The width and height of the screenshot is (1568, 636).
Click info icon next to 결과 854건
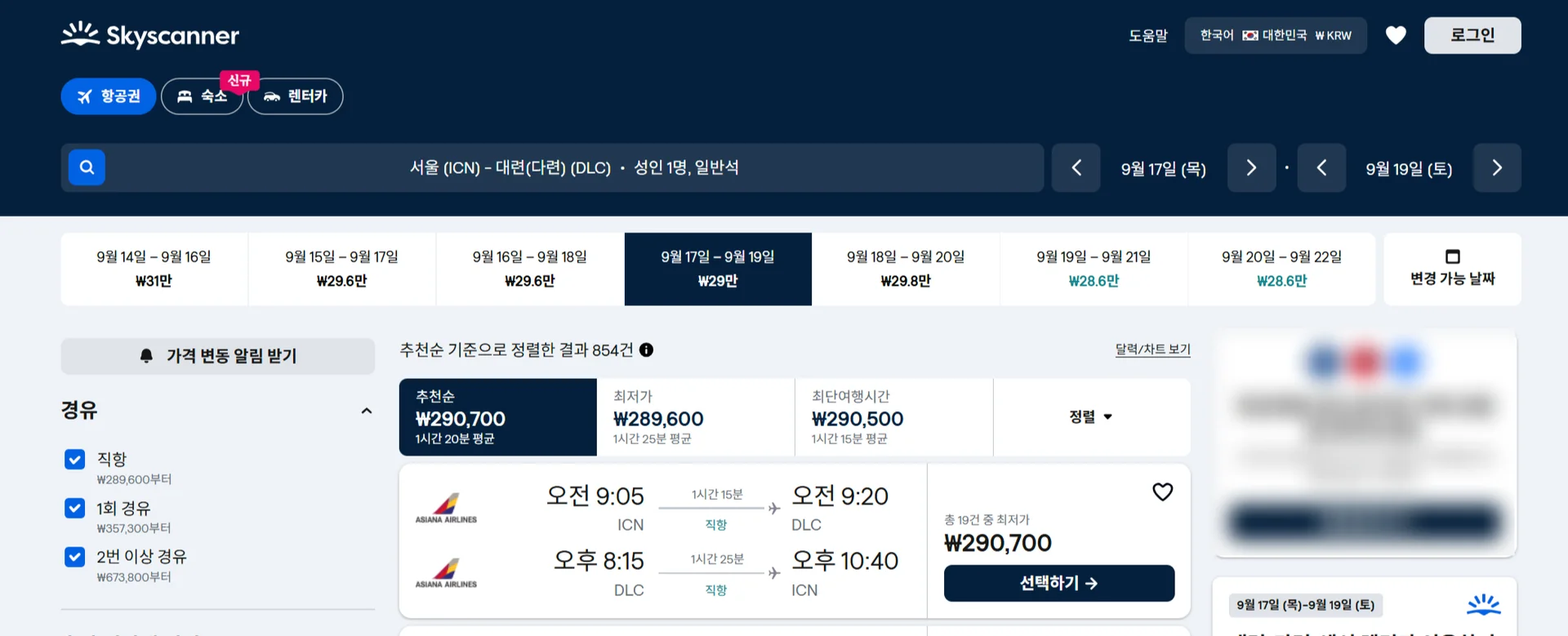(x=646, y=350)
